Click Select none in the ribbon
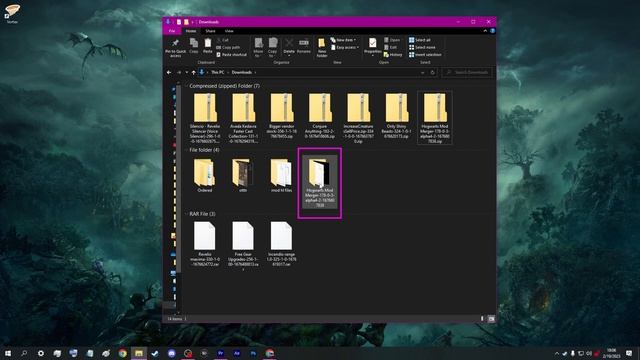Screen dimensions: 640x360 point(422,47)
